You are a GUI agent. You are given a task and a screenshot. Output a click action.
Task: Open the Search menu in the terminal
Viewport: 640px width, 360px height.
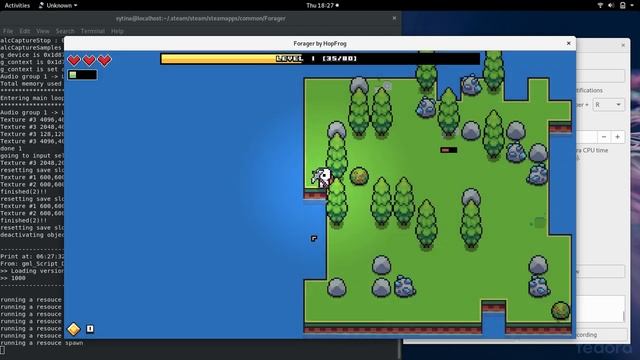click(65, 31)
